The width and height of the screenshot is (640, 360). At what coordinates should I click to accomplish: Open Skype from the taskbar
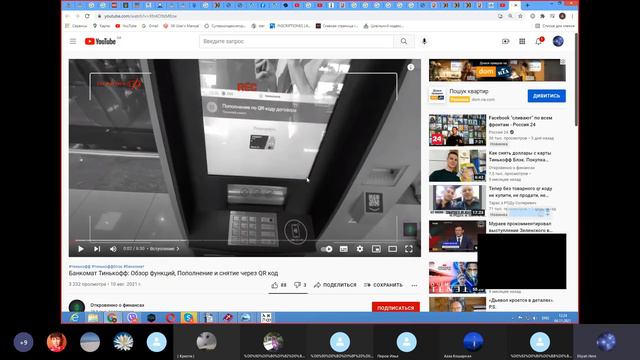(x=189, y=318)
